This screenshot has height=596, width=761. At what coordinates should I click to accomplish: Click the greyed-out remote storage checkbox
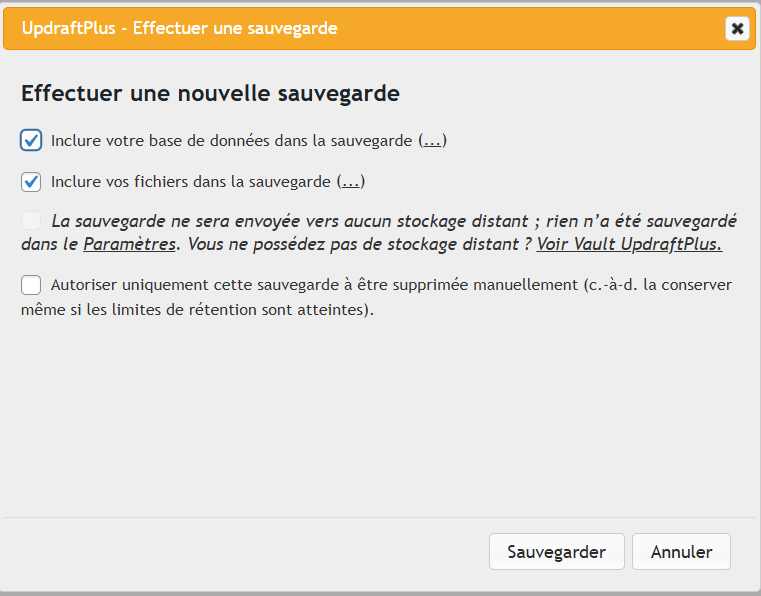click(x=31, y=220)
